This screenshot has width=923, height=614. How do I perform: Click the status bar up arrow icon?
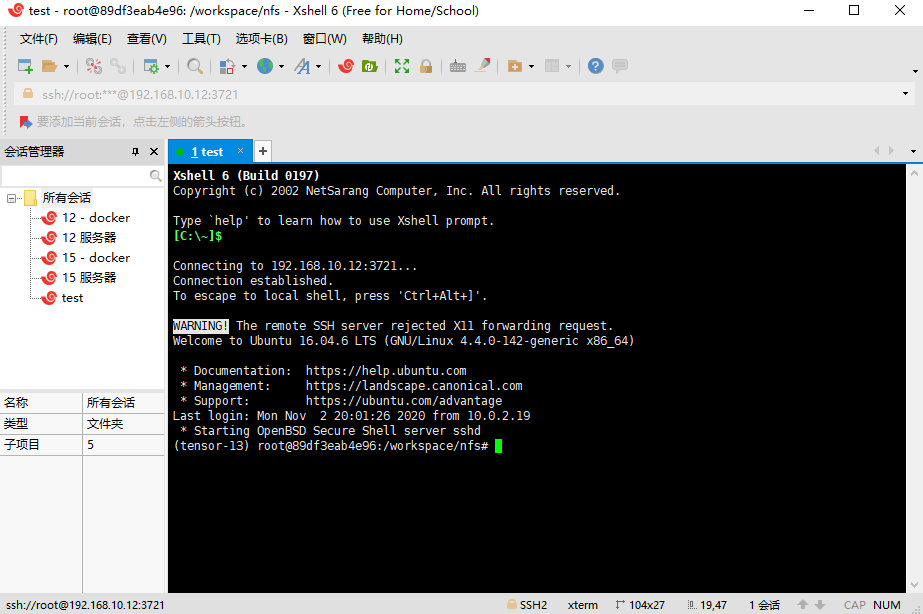click(803, 605)
